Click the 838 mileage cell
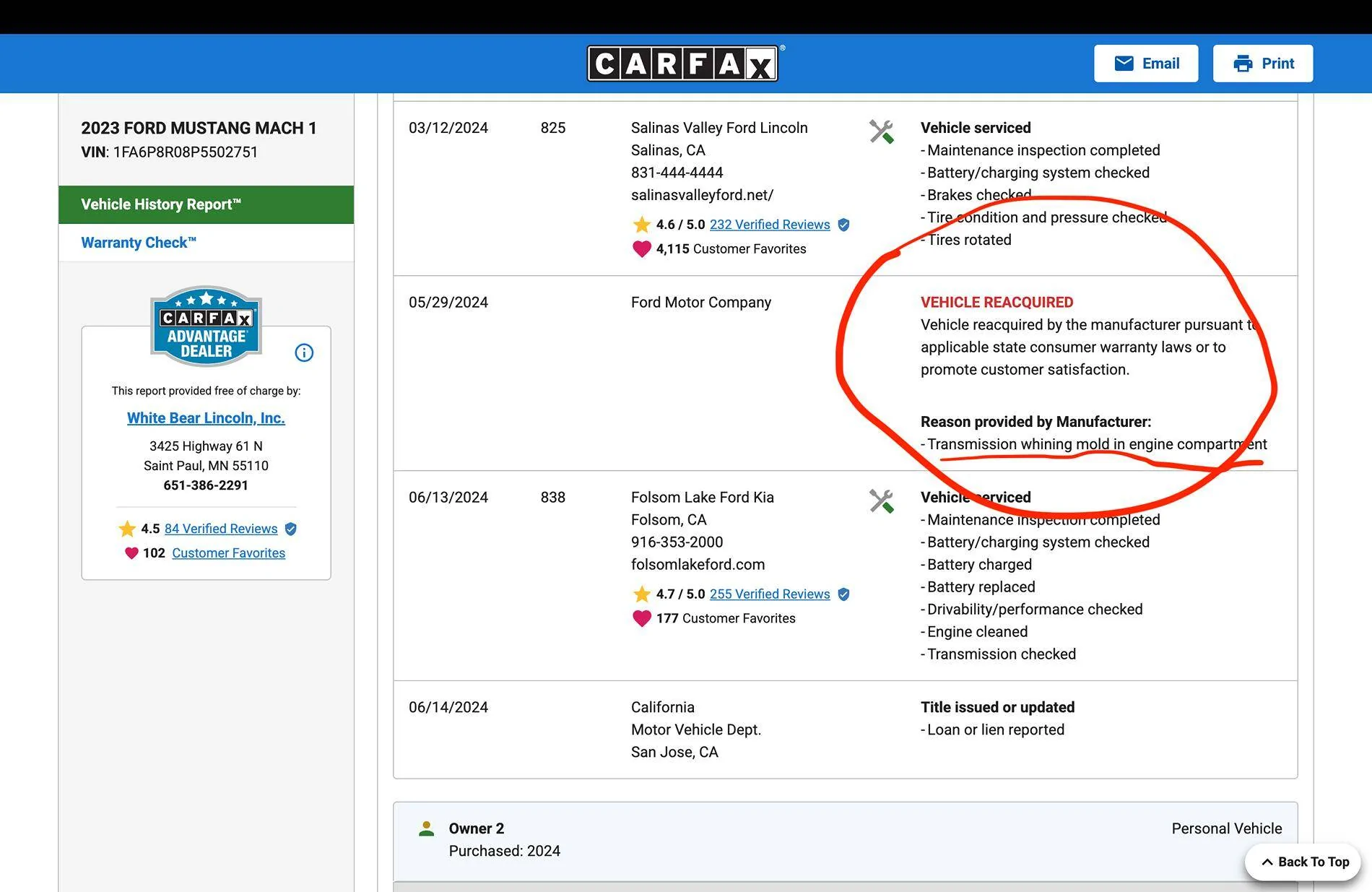 tap(553, 498)
